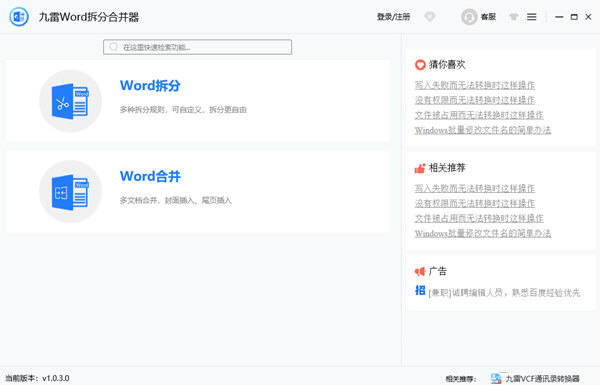
Task: Click the VIP diamond icon in the title bar
Action: coord(430,17)
